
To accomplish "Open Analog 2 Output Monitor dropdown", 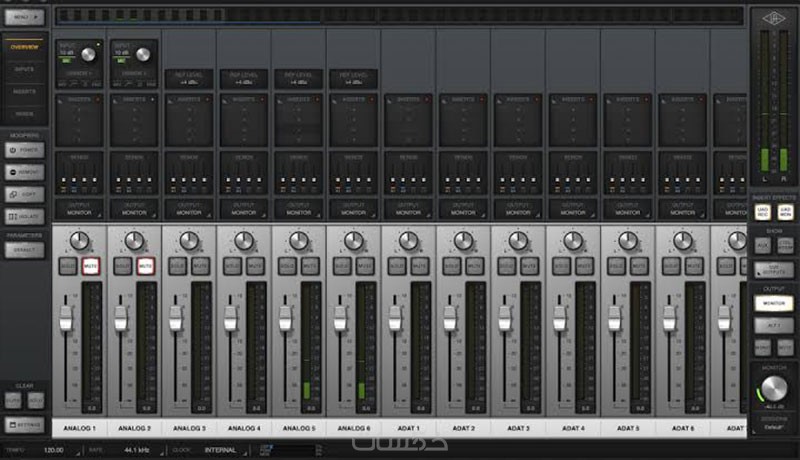I will [x=134, y=209].
